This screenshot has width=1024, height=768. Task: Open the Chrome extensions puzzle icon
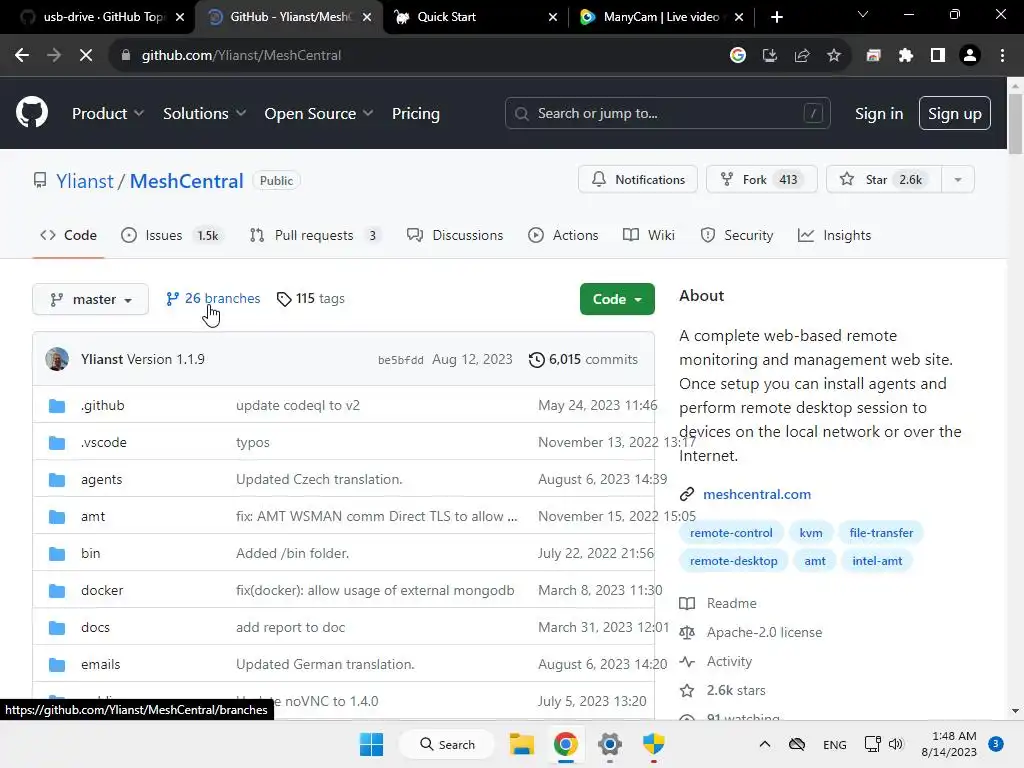(x=905, y=56)
